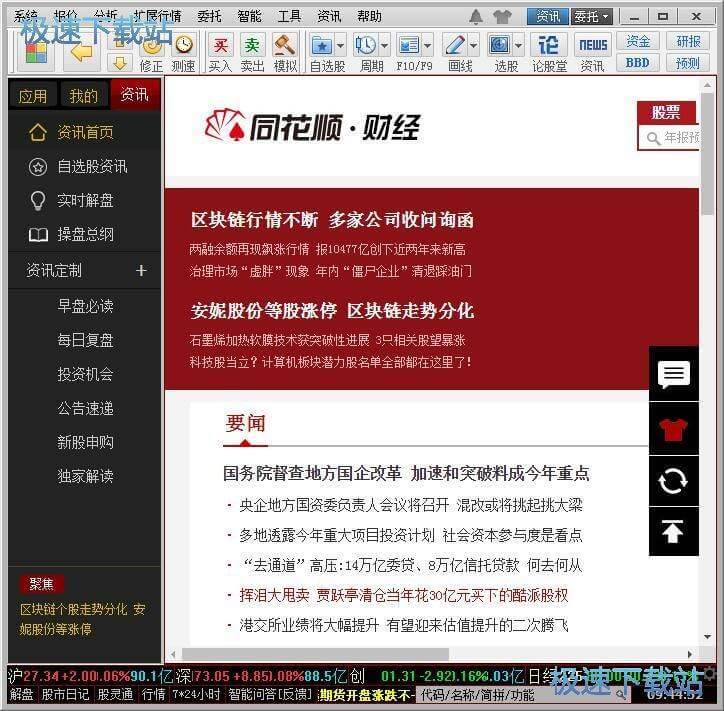This screenshot has height=711, width=724.
Task: Click the house icon beside 资讯首页
Action: pyautogui.click(x=38, y=133)
